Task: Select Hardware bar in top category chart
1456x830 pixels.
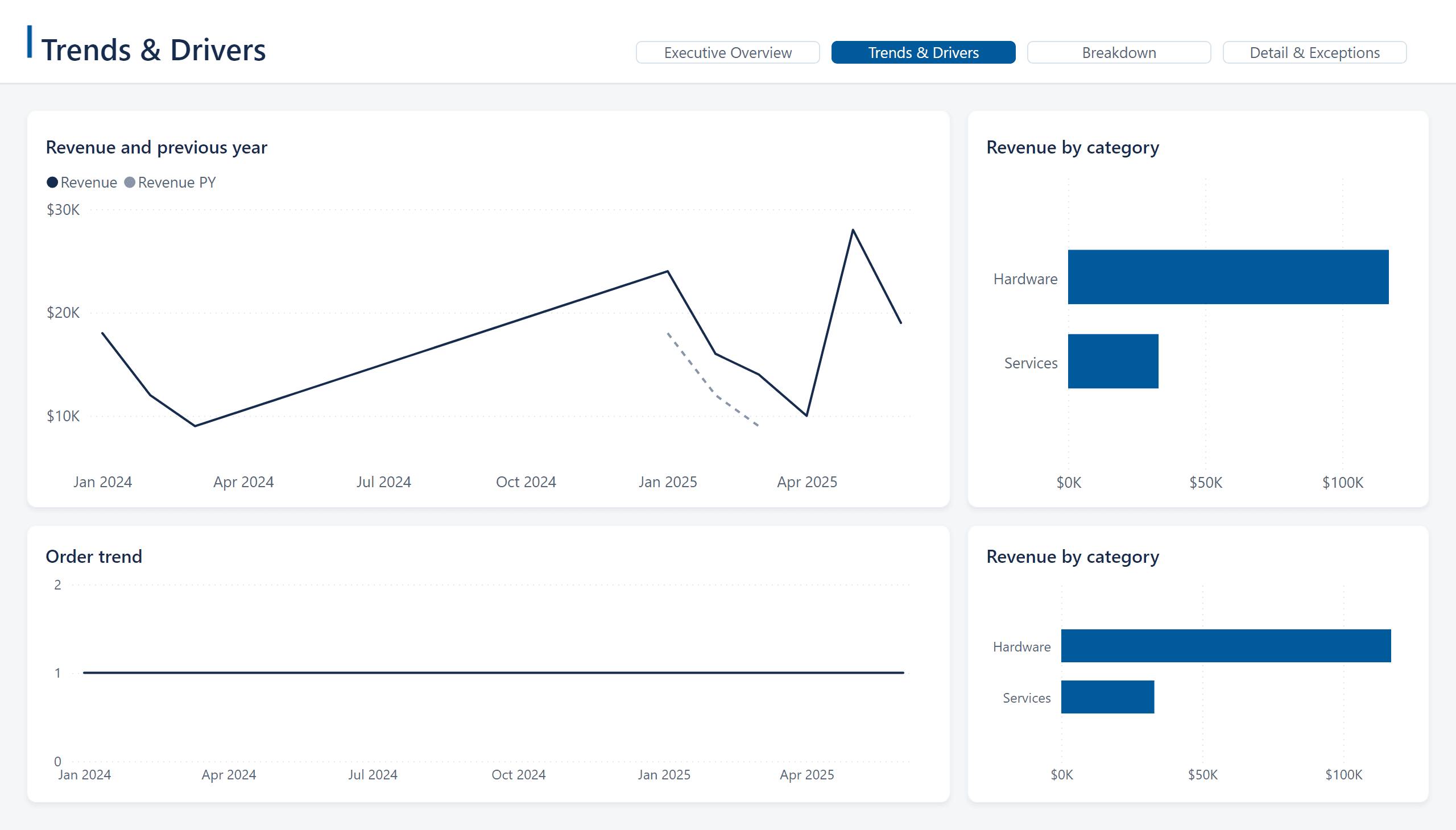Action: [x=1228, y=277]
